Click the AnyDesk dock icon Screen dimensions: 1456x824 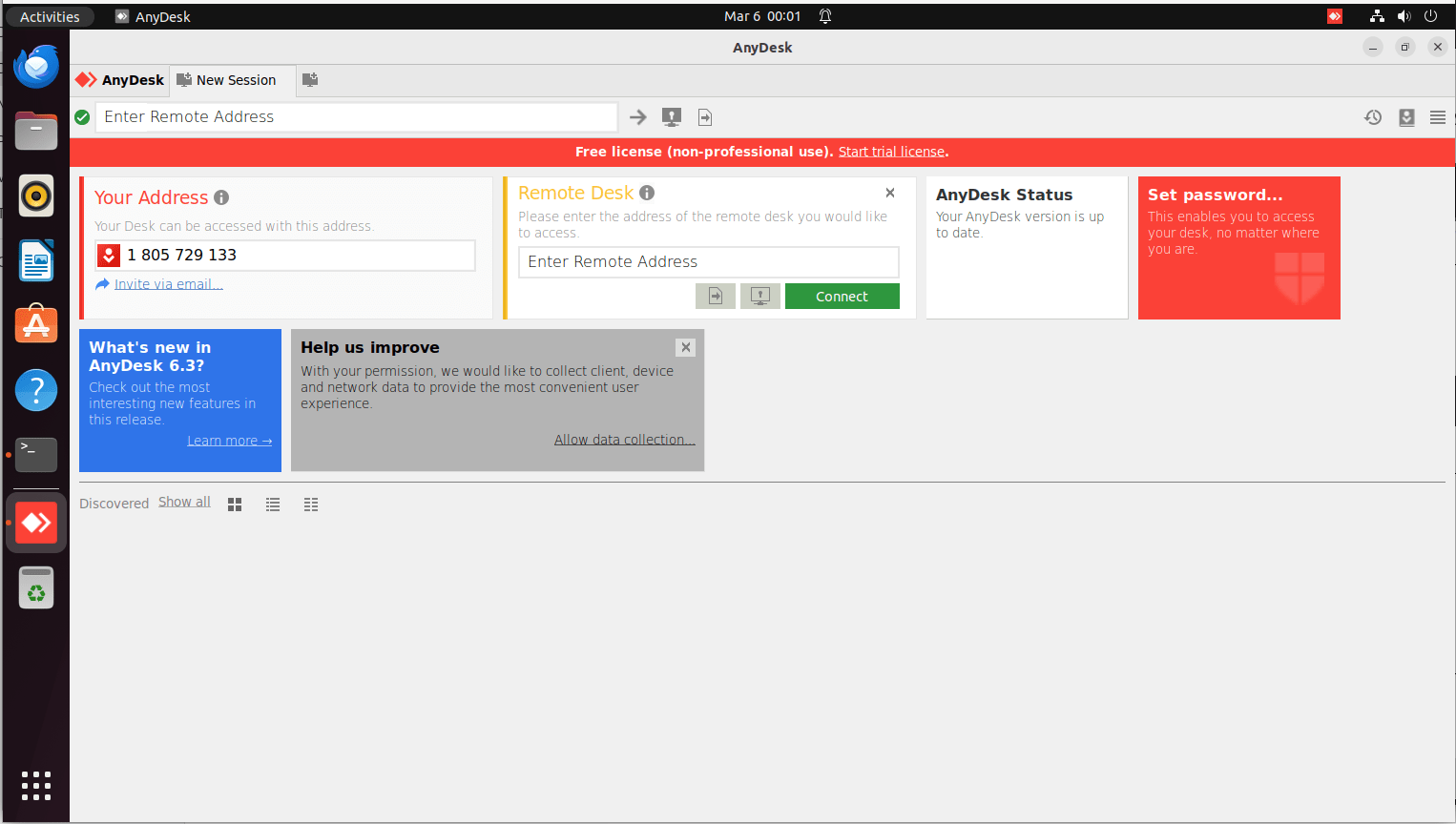click(36, 523)
